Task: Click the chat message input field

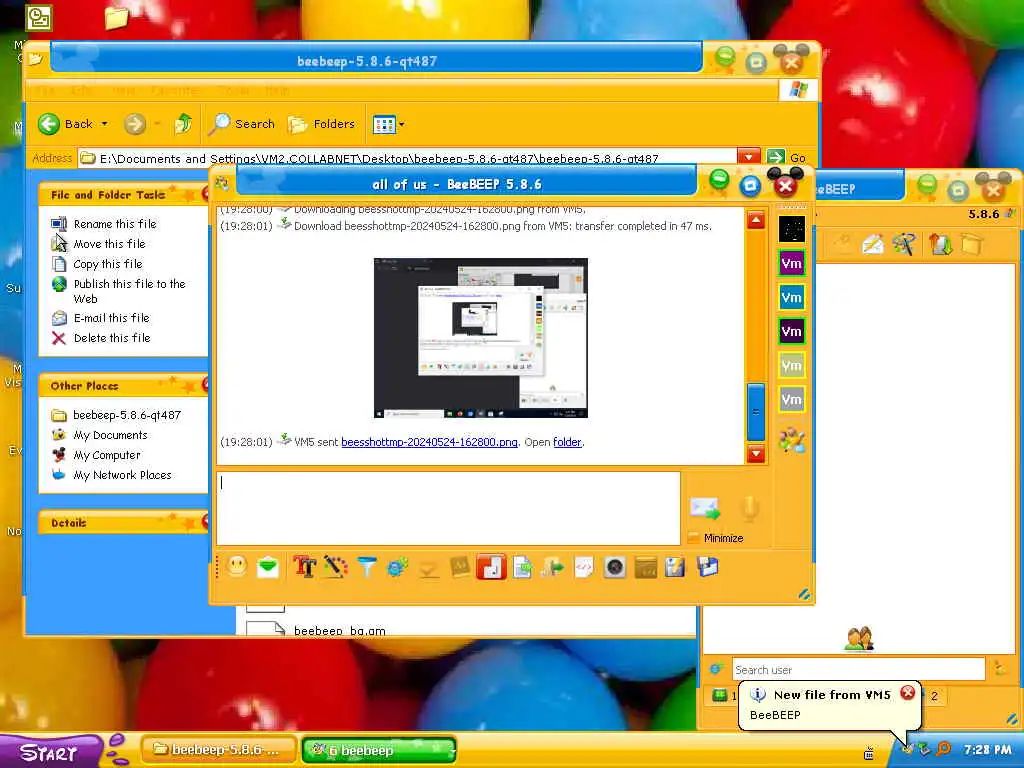Action: point(448,508)
